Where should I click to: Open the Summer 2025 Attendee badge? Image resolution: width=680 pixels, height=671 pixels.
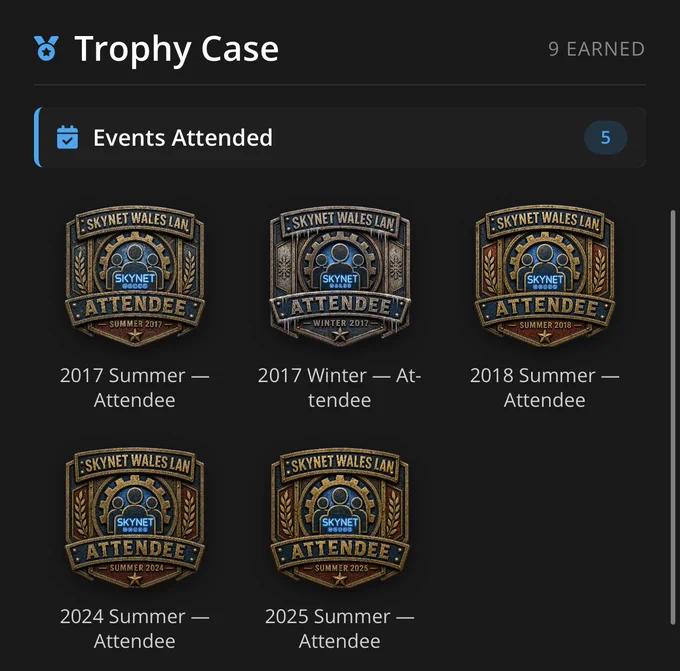click(340, 518)
